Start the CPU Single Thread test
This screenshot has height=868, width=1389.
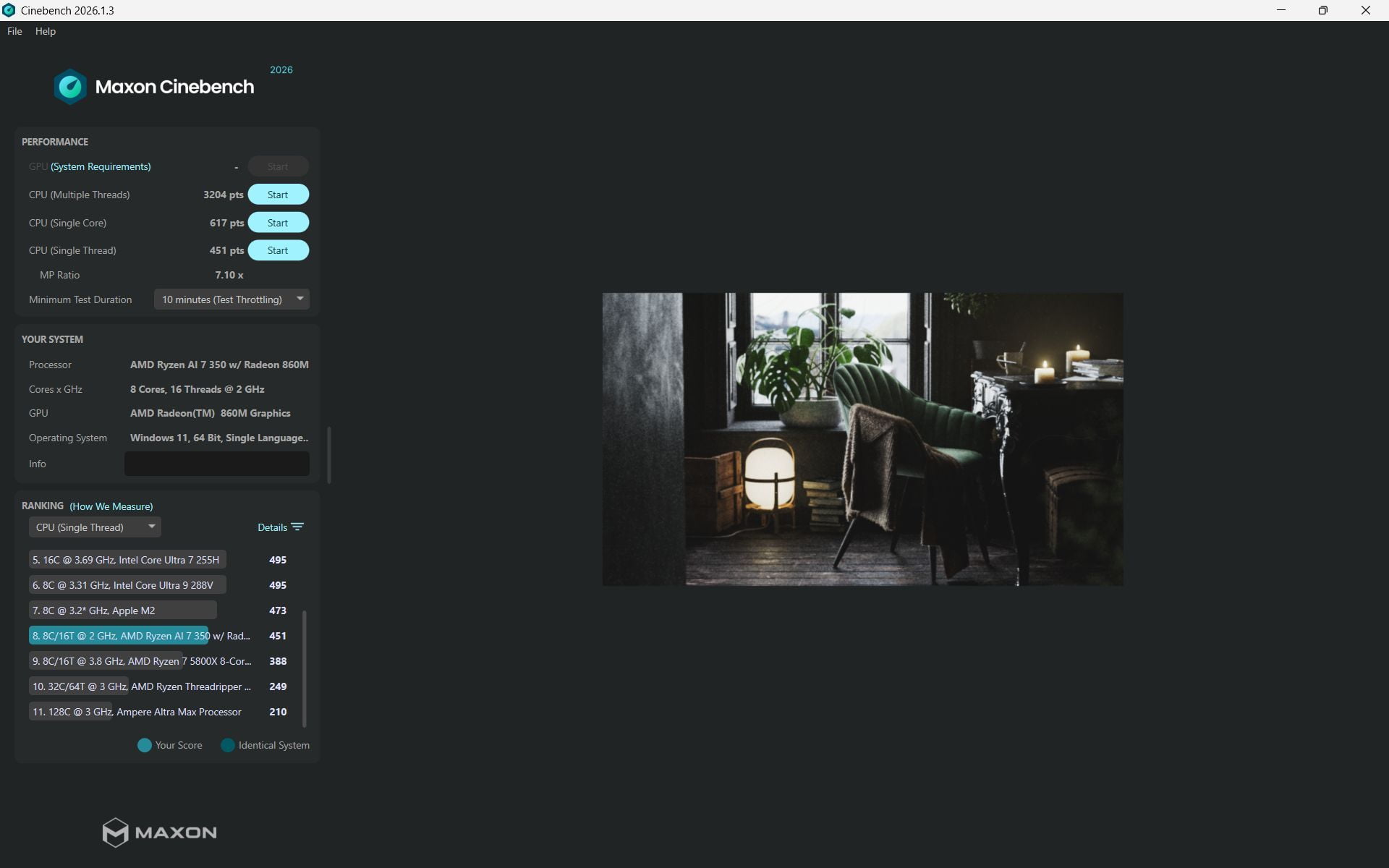pyautogui.click(x=278, y=250)
